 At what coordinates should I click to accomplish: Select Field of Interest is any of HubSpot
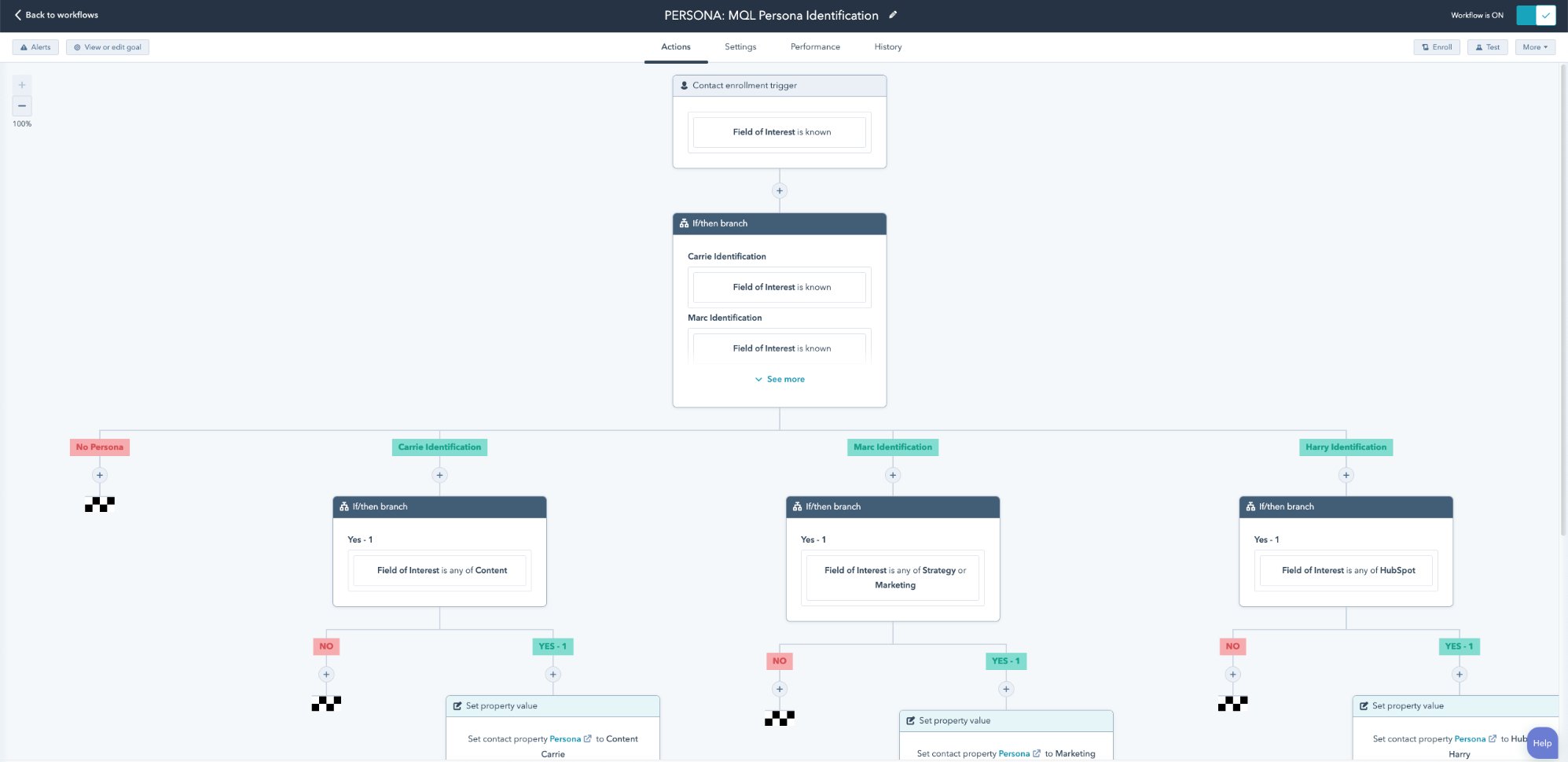pyautogui.click(x=1346, y=570)
